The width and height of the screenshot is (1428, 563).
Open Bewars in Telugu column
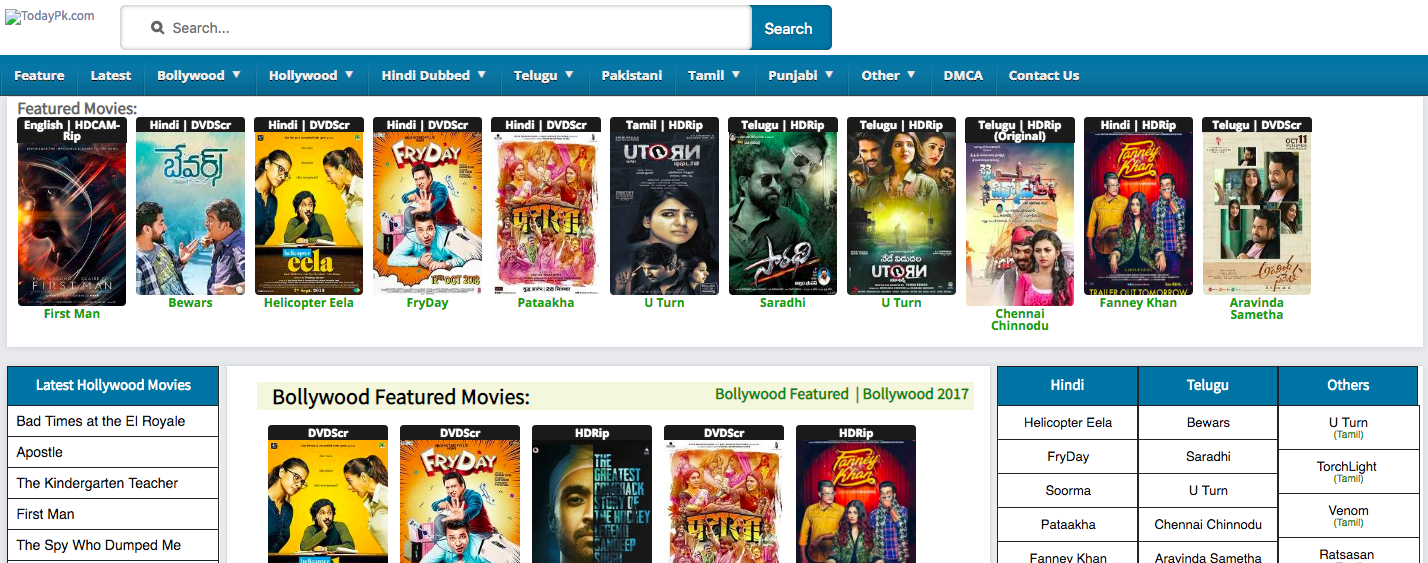point(1208,422)
